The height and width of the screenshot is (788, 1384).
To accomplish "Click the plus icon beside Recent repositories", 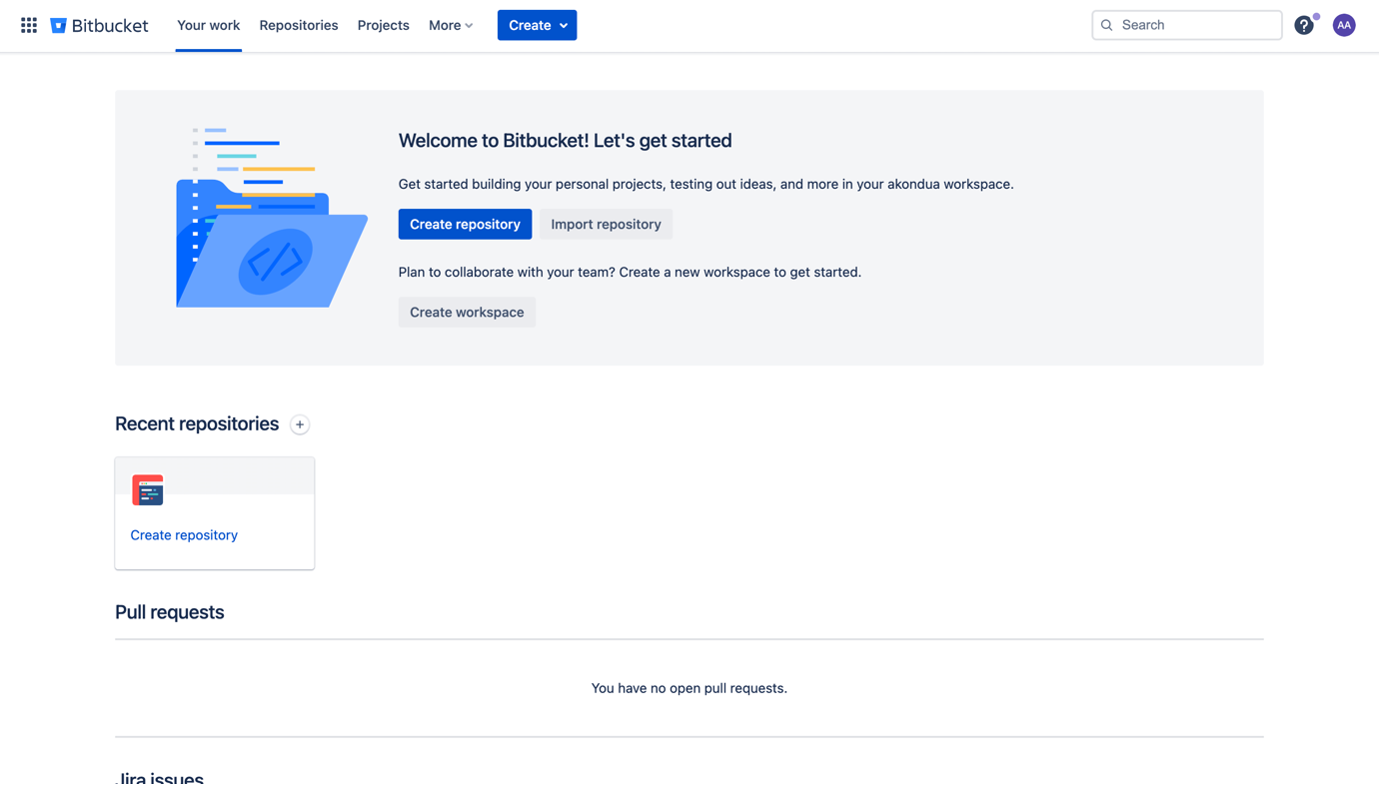I will [x=299, y=425].
